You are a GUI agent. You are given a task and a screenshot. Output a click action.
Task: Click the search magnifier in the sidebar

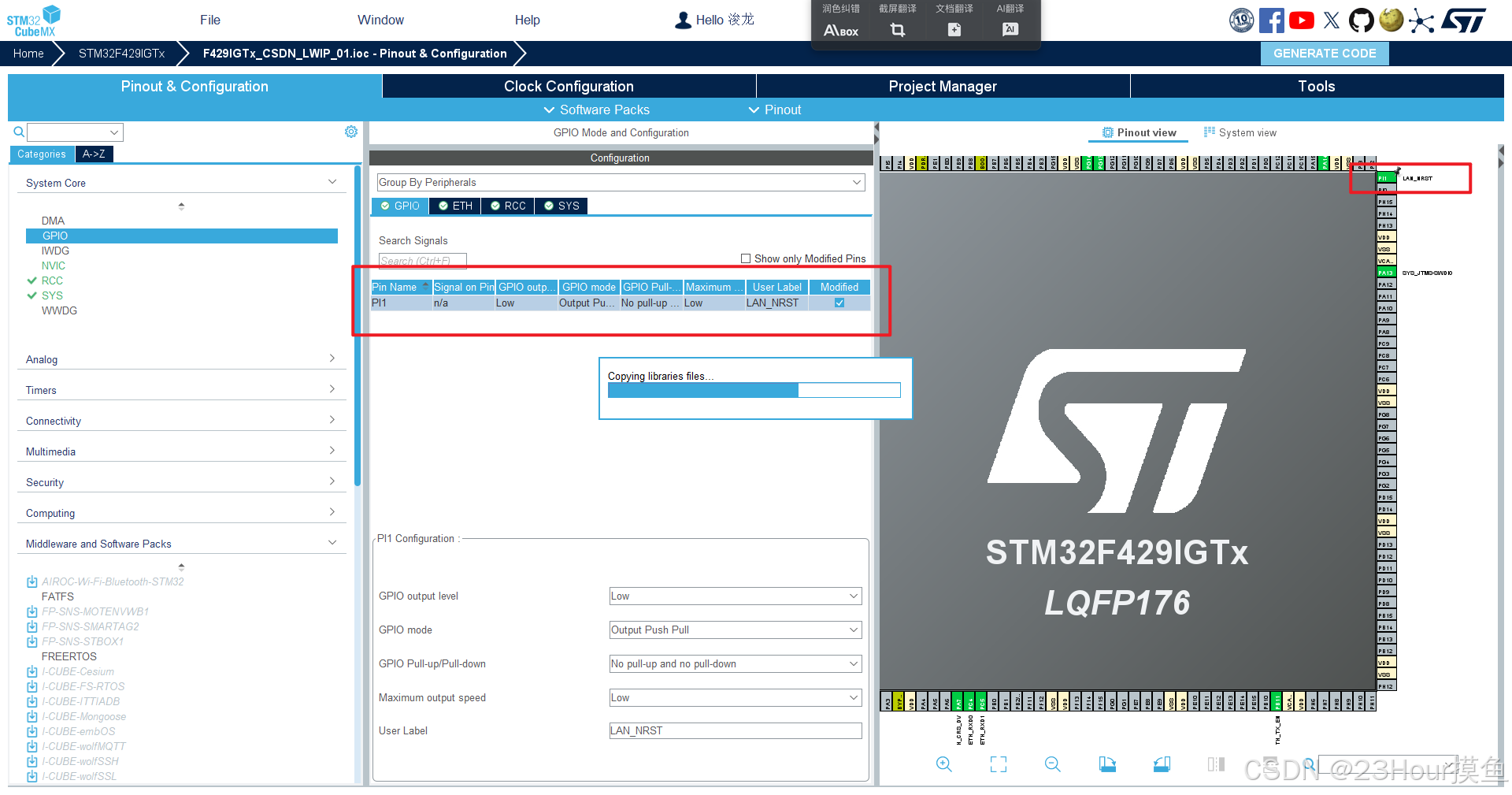(x=17, y=132)
